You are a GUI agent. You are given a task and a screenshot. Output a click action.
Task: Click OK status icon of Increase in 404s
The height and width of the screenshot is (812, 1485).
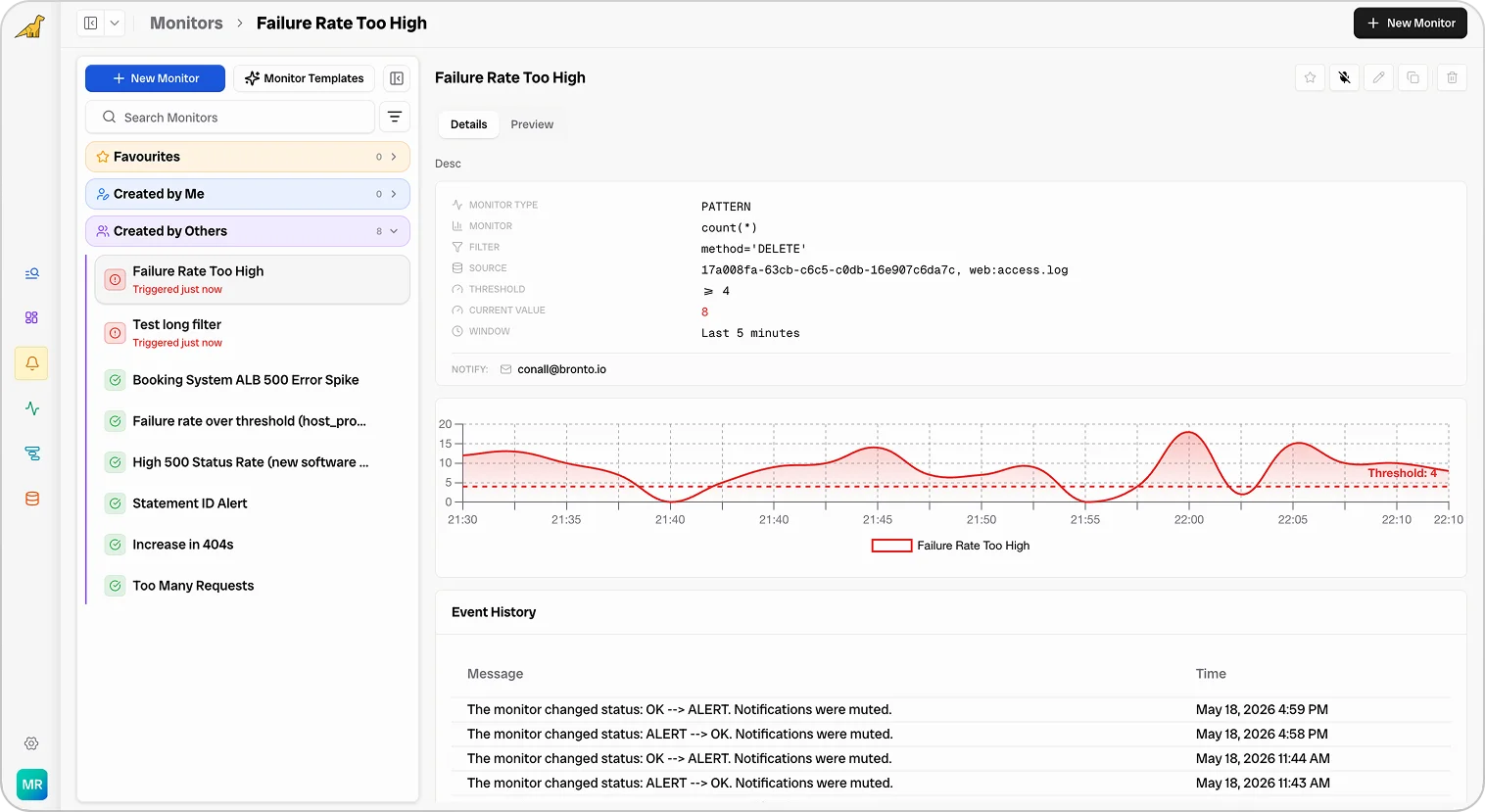coord(115,545)
